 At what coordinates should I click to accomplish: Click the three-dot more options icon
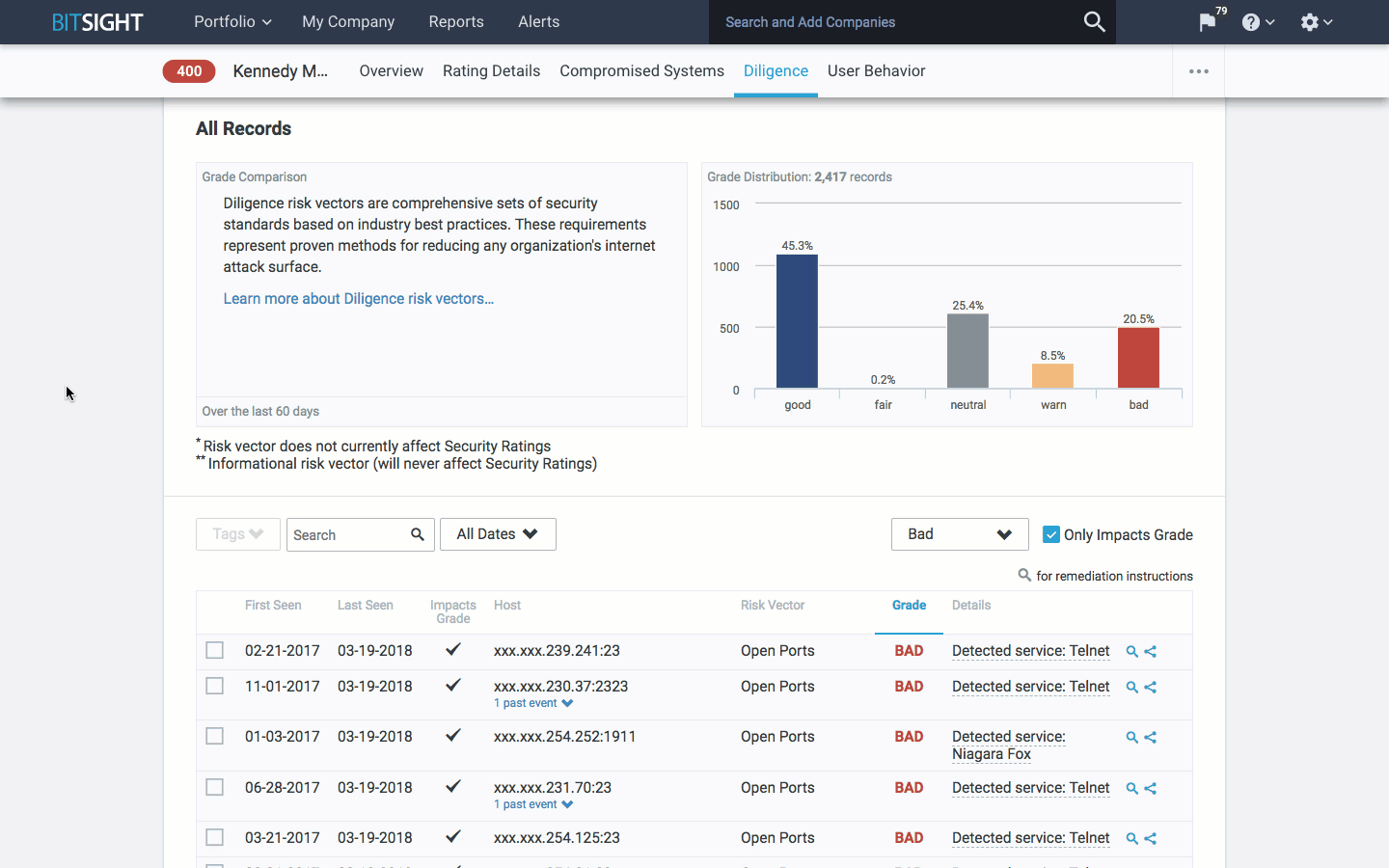[1198, 71]
